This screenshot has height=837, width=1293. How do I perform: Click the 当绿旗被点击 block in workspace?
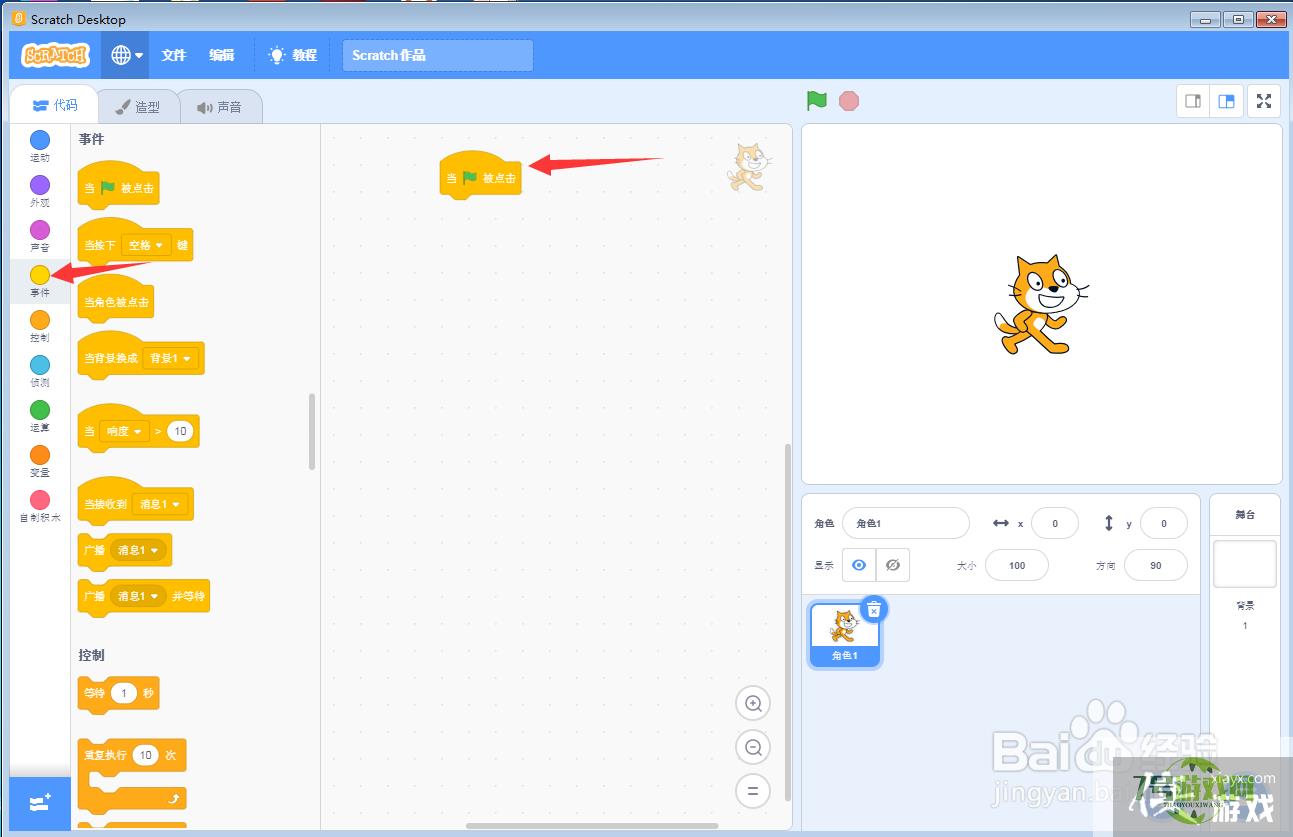pos(480,176)
